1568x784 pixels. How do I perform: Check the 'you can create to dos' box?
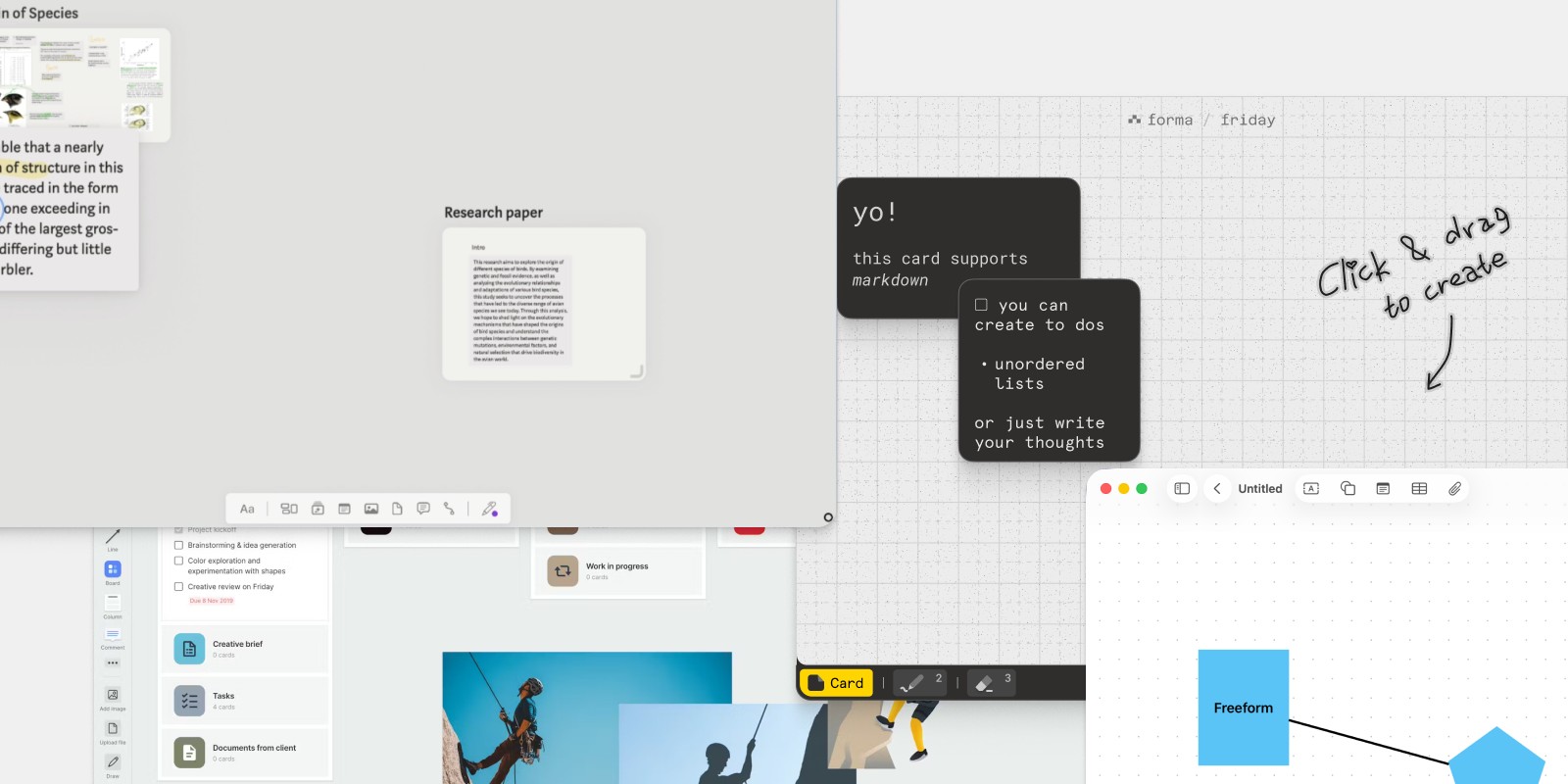coord(981,305)
